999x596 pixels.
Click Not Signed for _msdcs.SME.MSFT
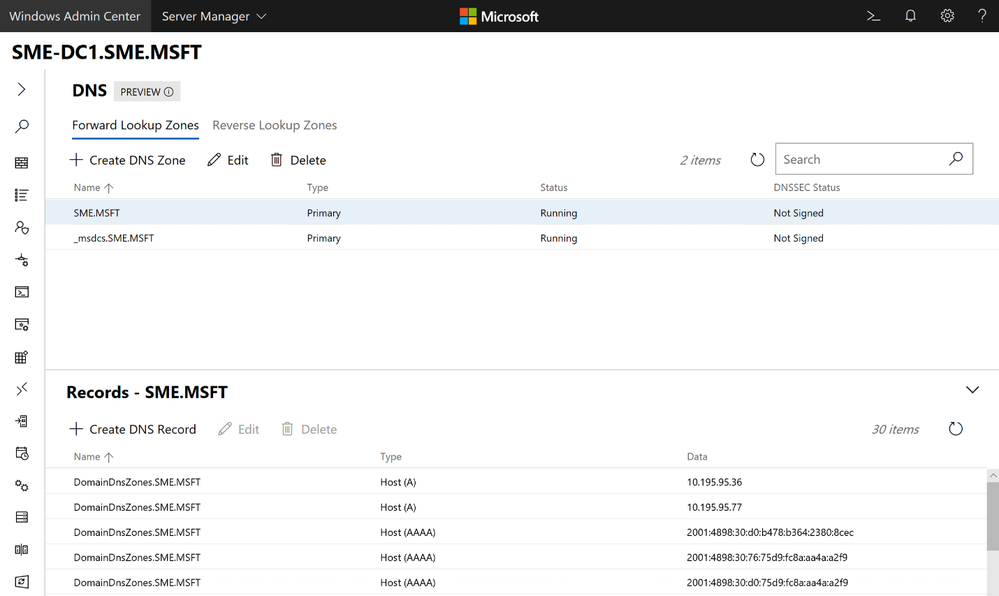(798, 238)
